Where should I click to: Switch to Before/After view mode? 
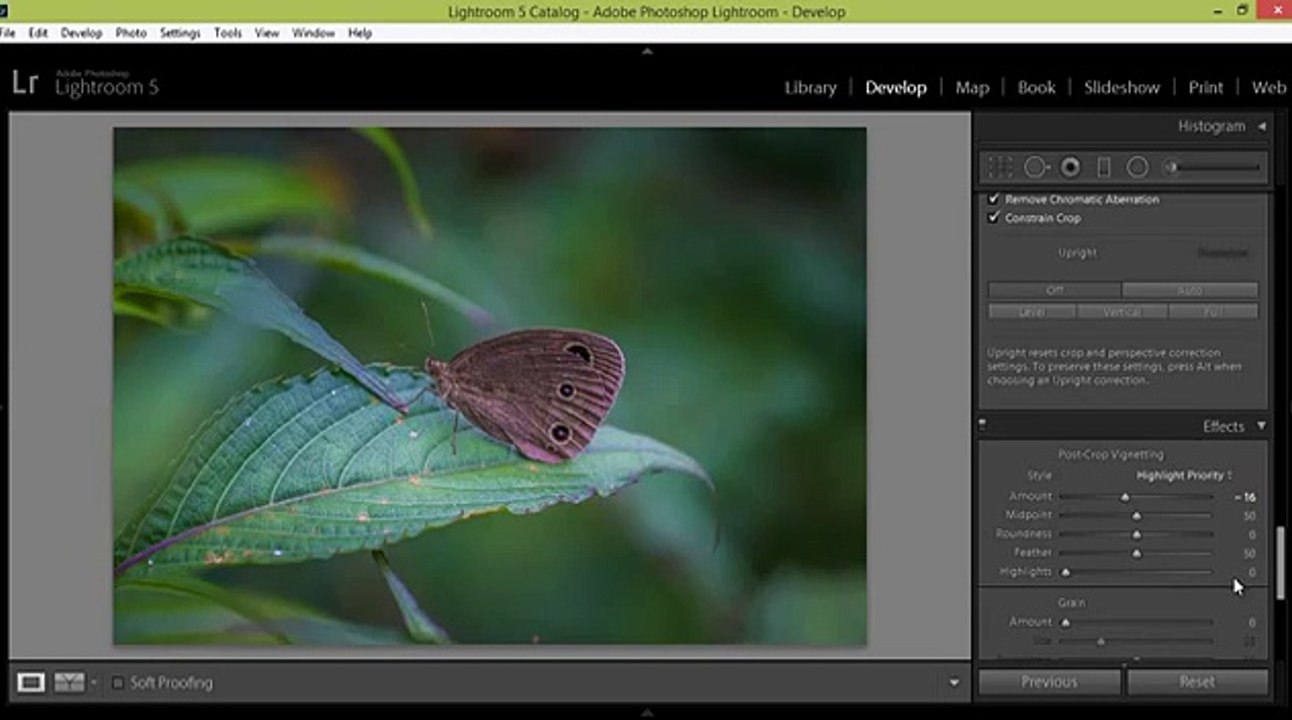[69, 682]
